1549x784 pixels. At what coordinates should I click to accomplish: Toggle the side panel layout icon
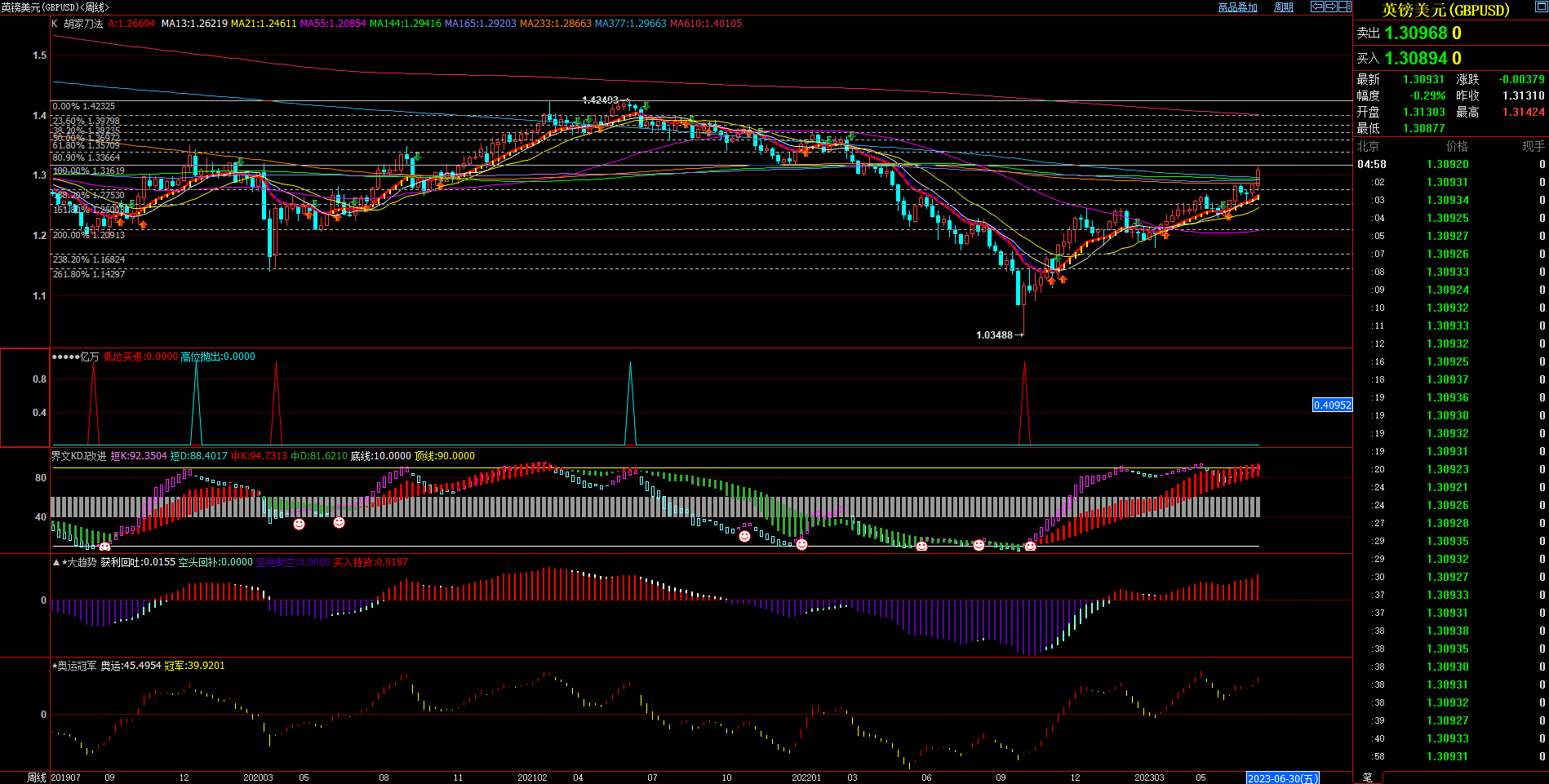[x=1344, y=7]
